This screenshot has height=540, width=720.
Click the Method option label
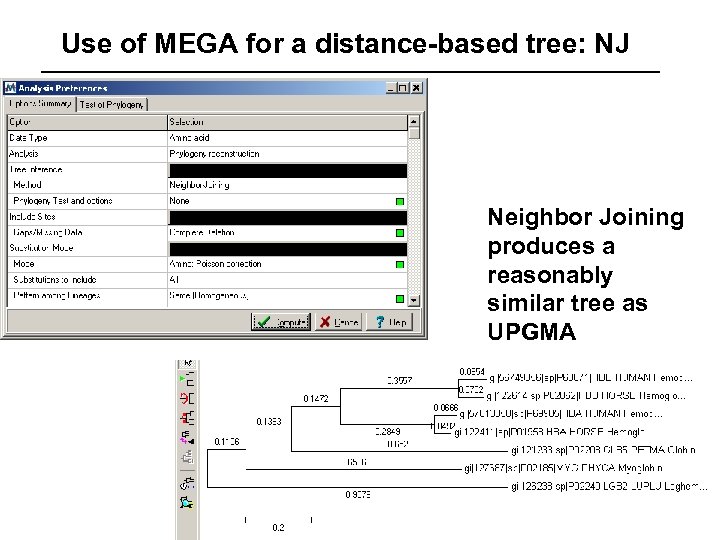tap(27, 185)
